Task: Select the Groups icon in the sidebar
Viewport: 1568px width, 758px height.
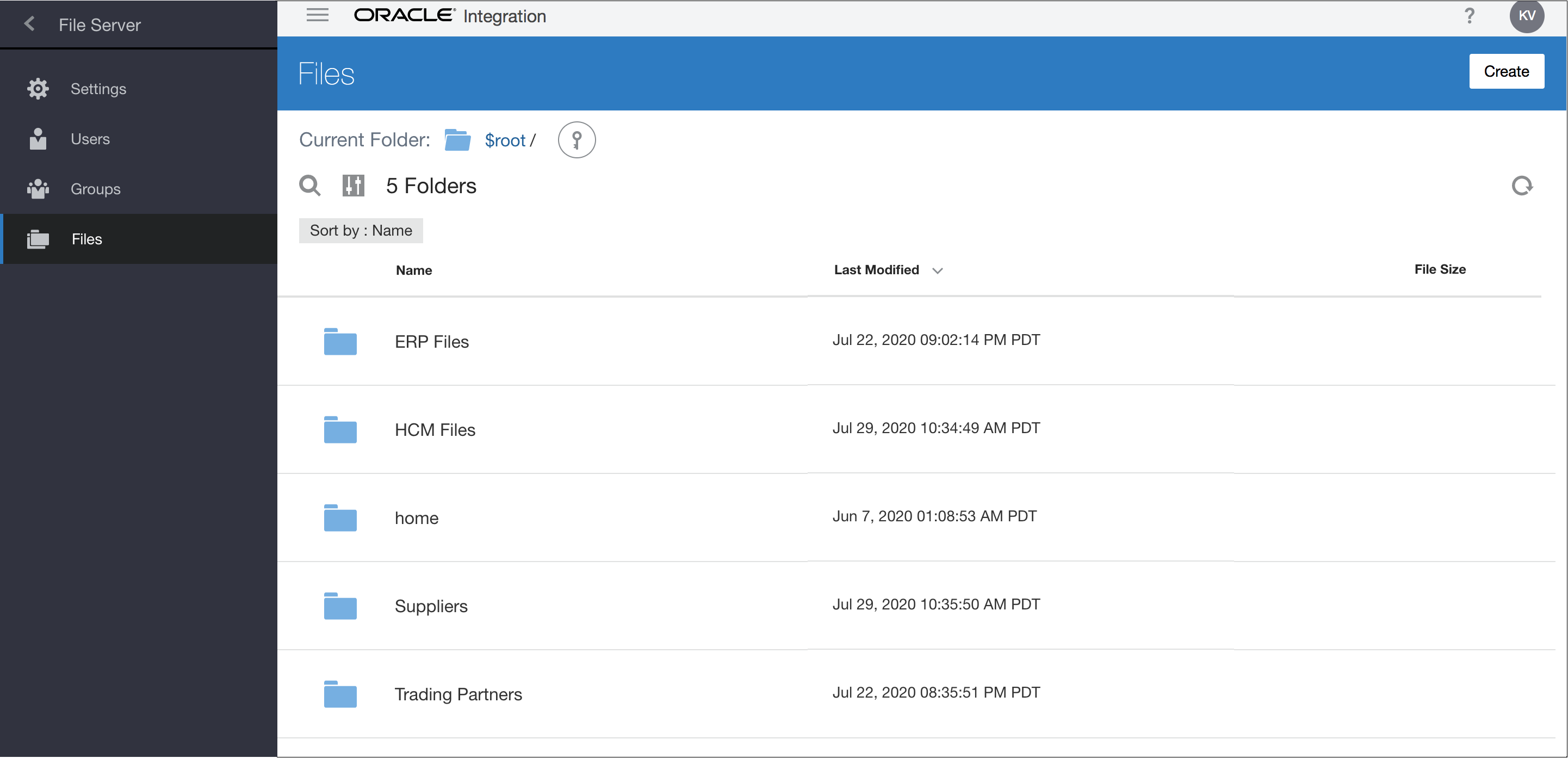Action: [38, 189]
